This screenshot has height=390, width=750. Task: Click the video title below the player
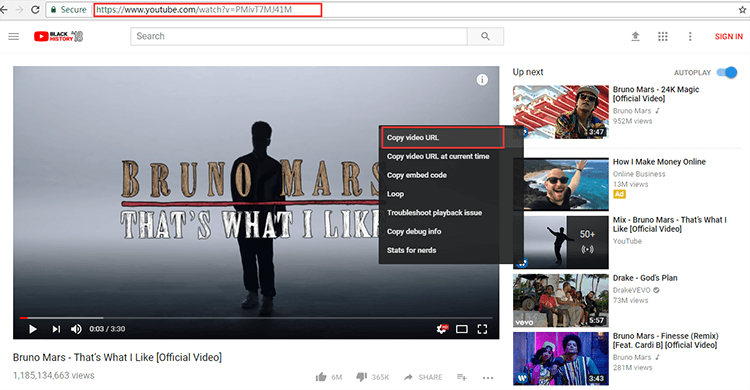(117, 357)
